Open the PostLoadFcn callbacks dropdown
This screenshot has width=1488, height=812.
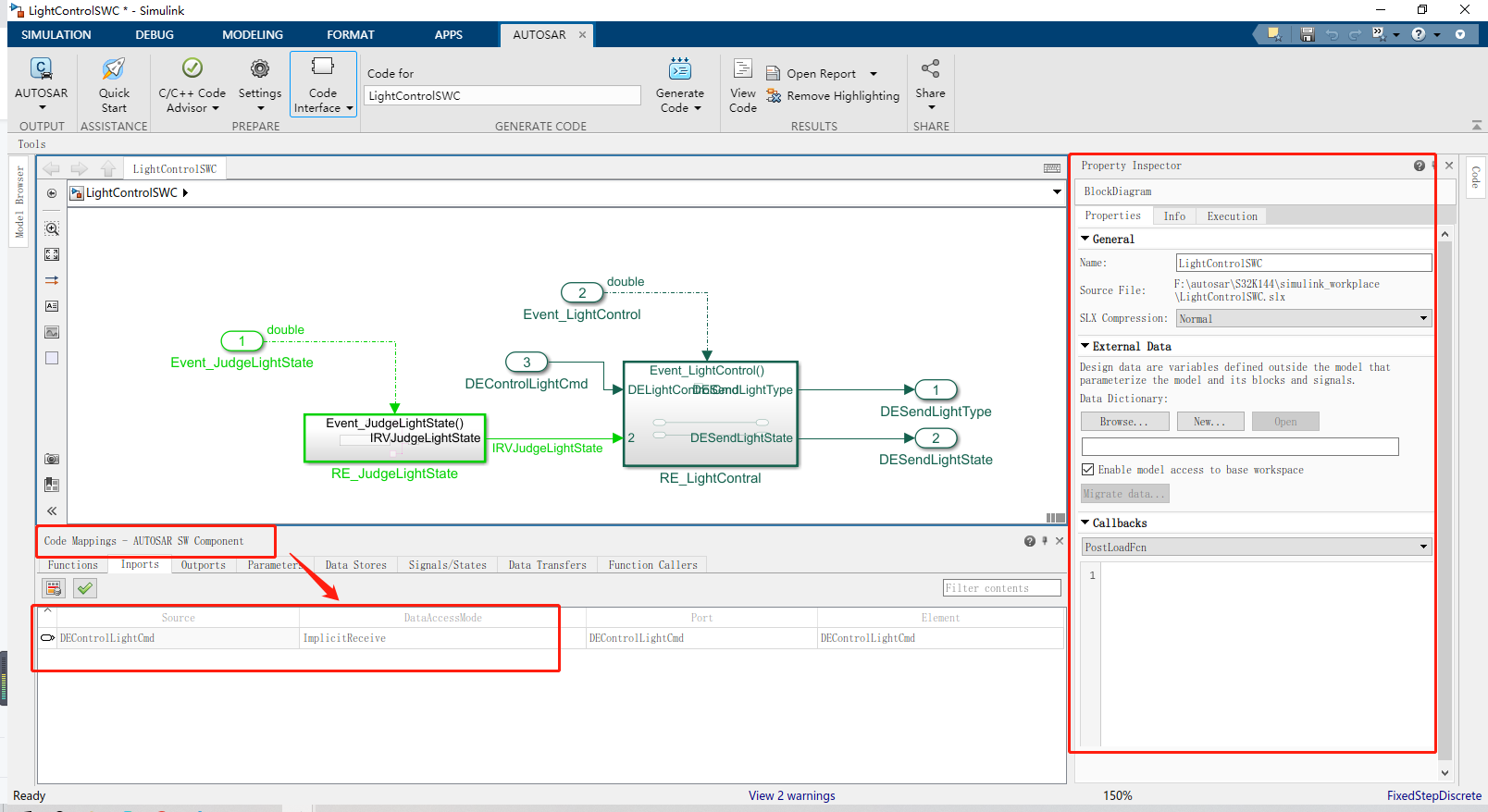[x=1257, y=547]
